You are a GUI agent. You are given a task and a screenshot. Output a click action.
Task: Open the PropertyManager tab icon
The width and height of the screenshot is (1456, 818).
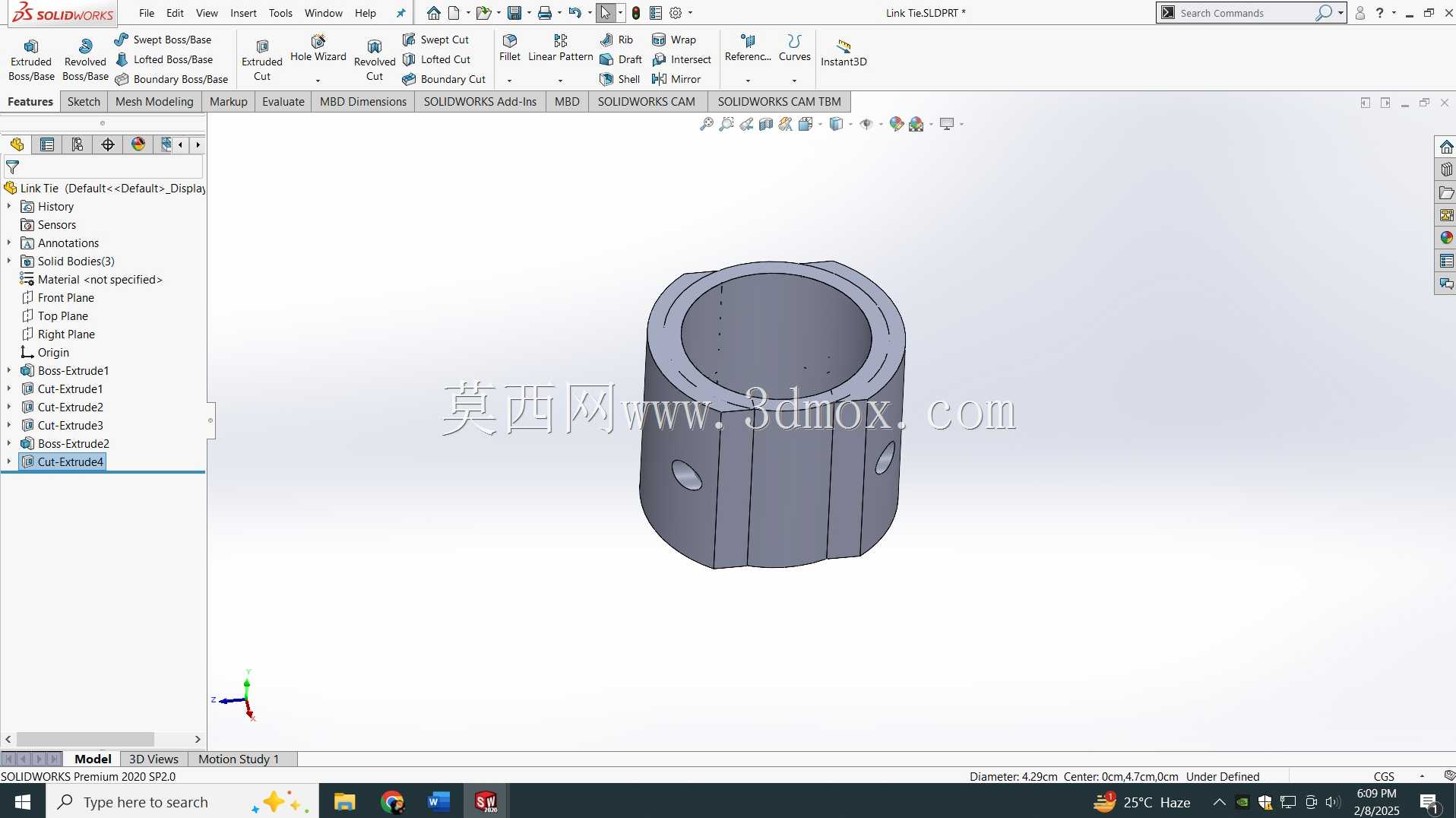[x=47, y=144]
